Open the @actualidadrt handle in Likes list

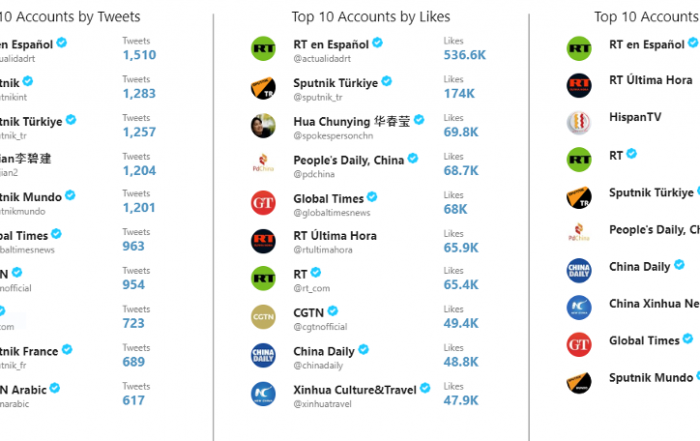click(322, 58)
